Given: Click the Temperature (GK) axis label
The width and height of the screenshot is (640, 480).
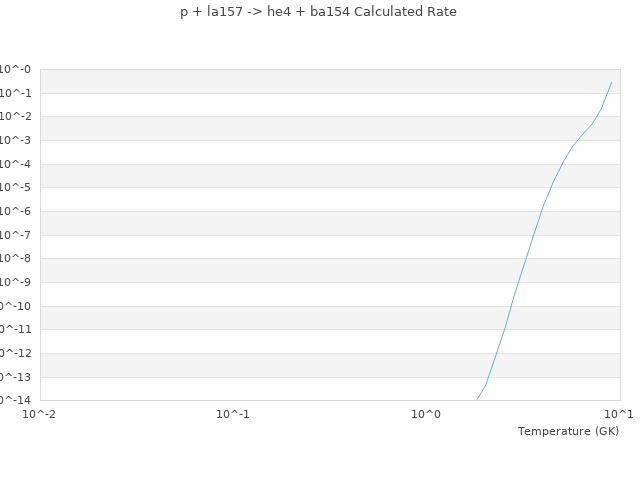Looking at the screenshot, I should pyautogui.click(x=568, y=431).
